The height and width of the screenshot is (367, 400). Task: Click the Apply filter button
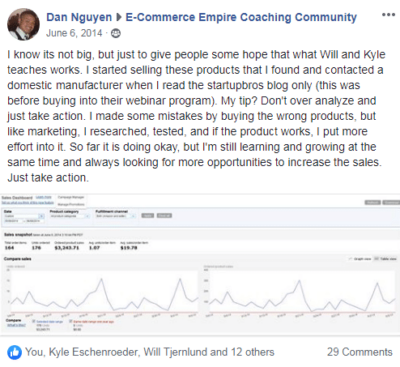(x=148, y=216)
